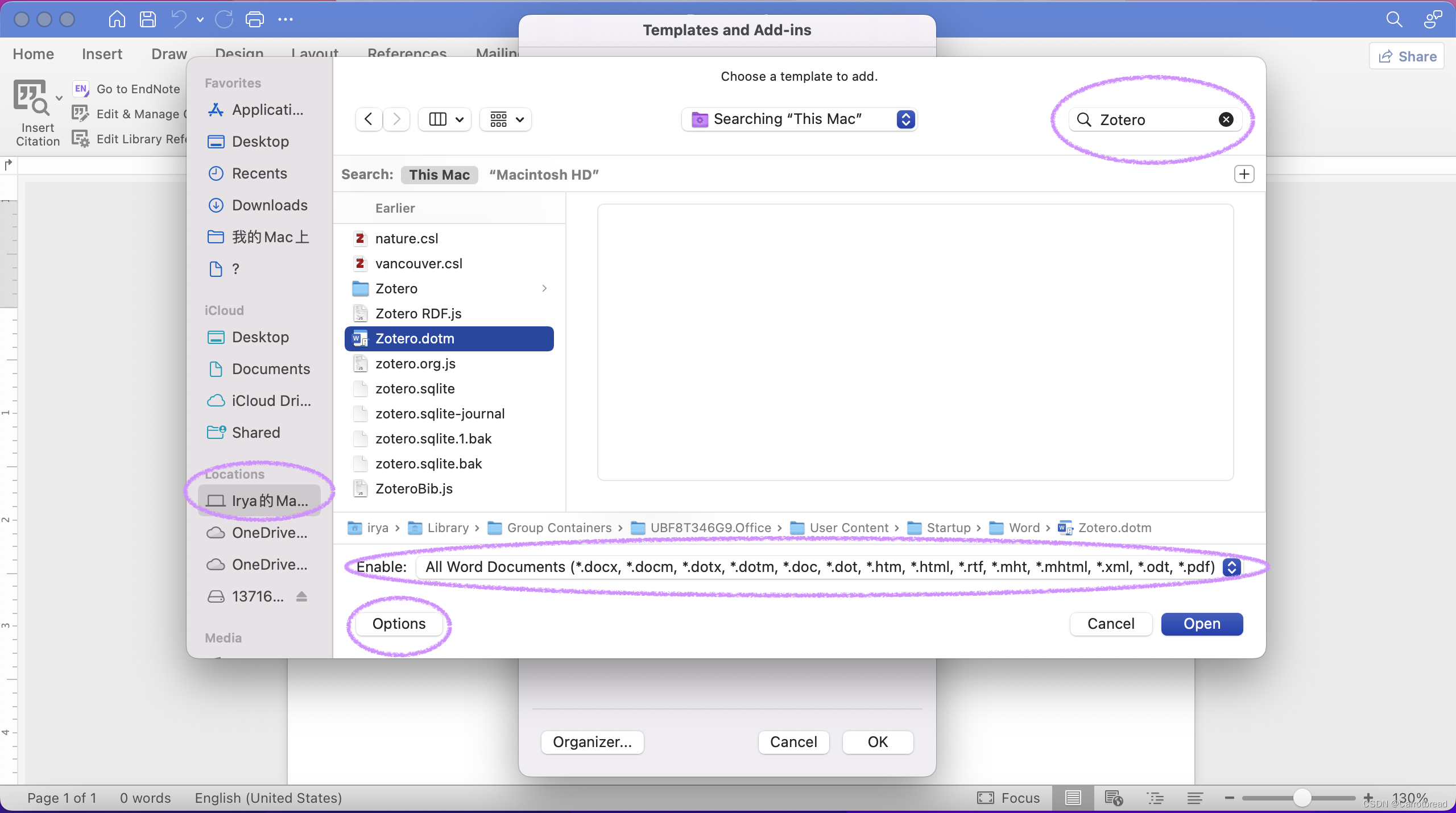The width and height of the screenshot is (1456, 813).
Task: Click the Home icon in Word title bar
Action: pos(117,19)
